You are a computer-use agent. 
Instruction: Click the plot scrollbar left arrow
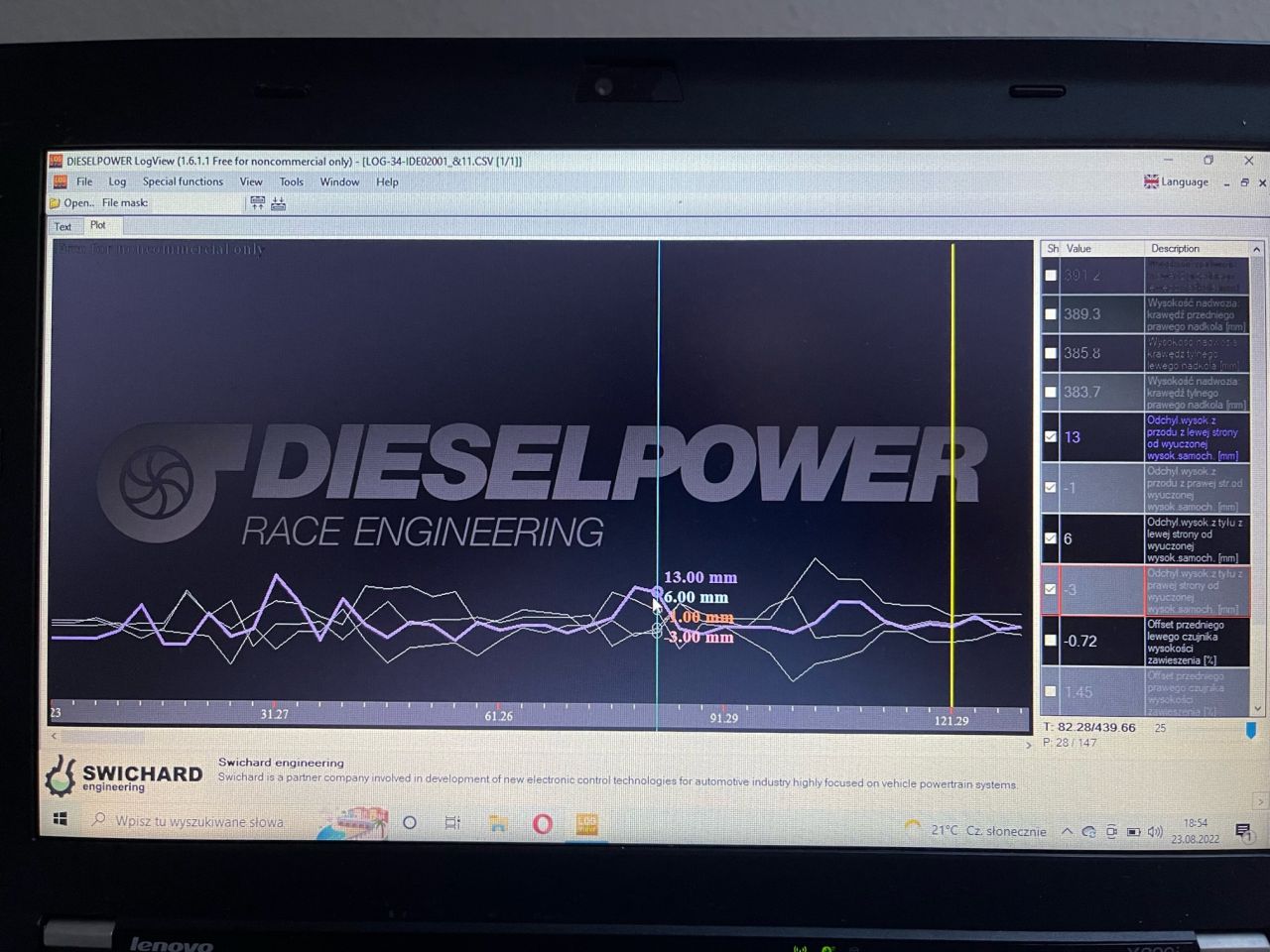[55, 737]
